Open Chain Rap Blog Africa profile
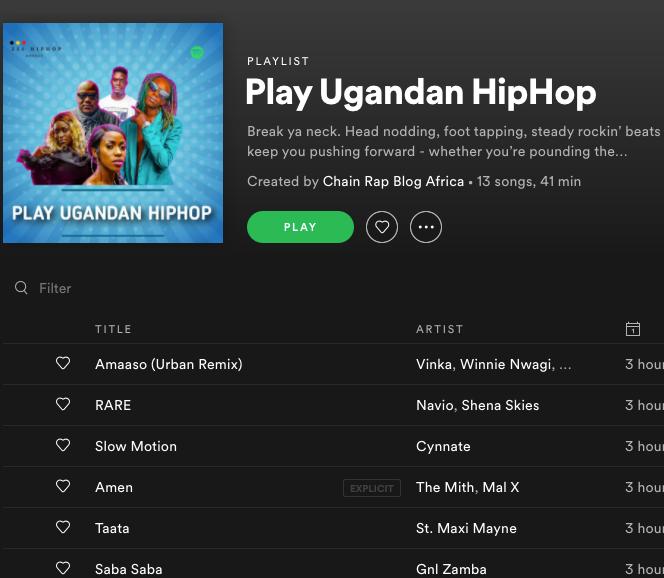The width and height of the screenshot is (664, 578). point(393,182)
